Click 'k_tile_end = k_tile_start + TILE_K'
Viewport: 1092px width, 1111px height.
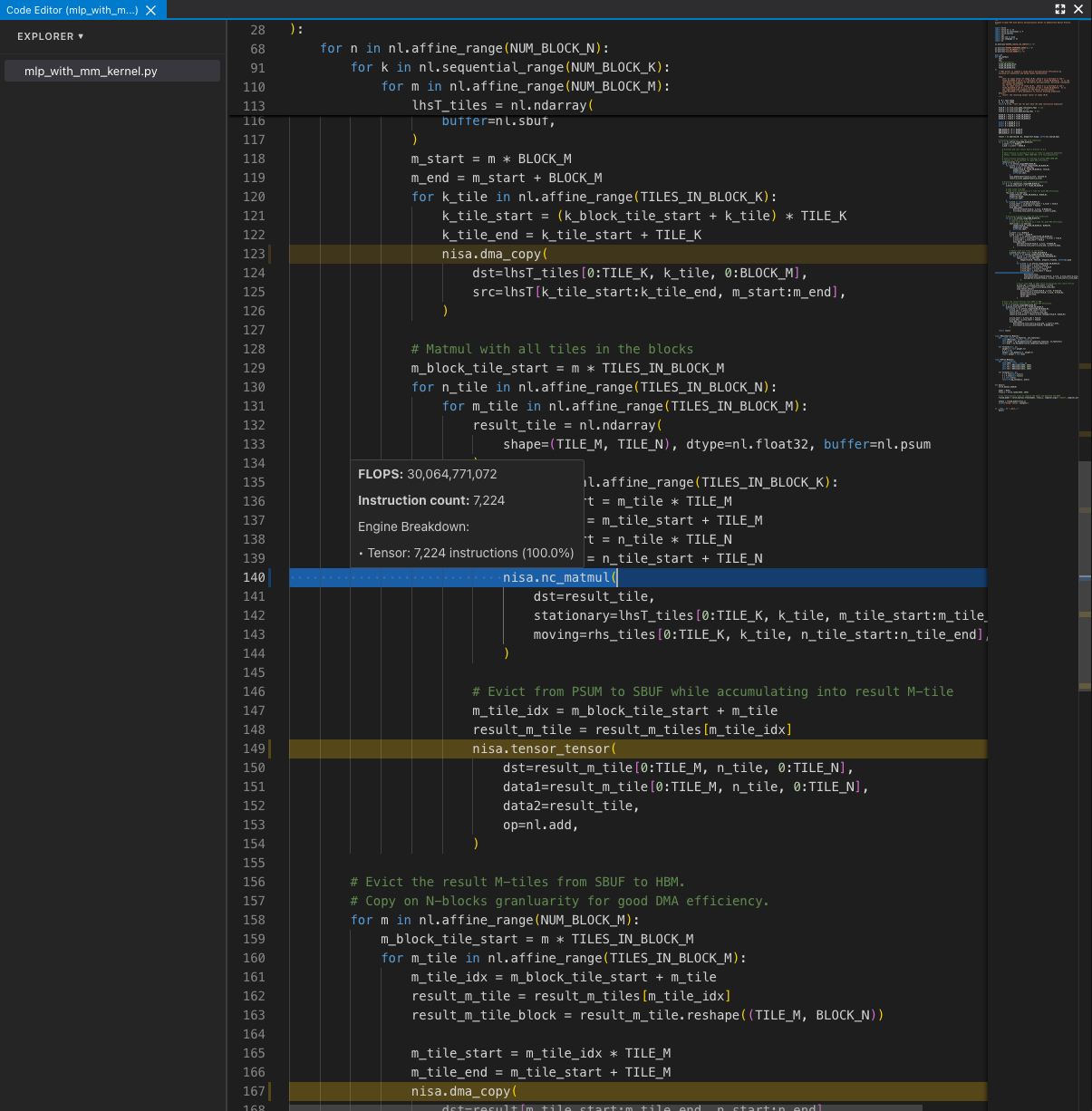(x=572, y=235)
